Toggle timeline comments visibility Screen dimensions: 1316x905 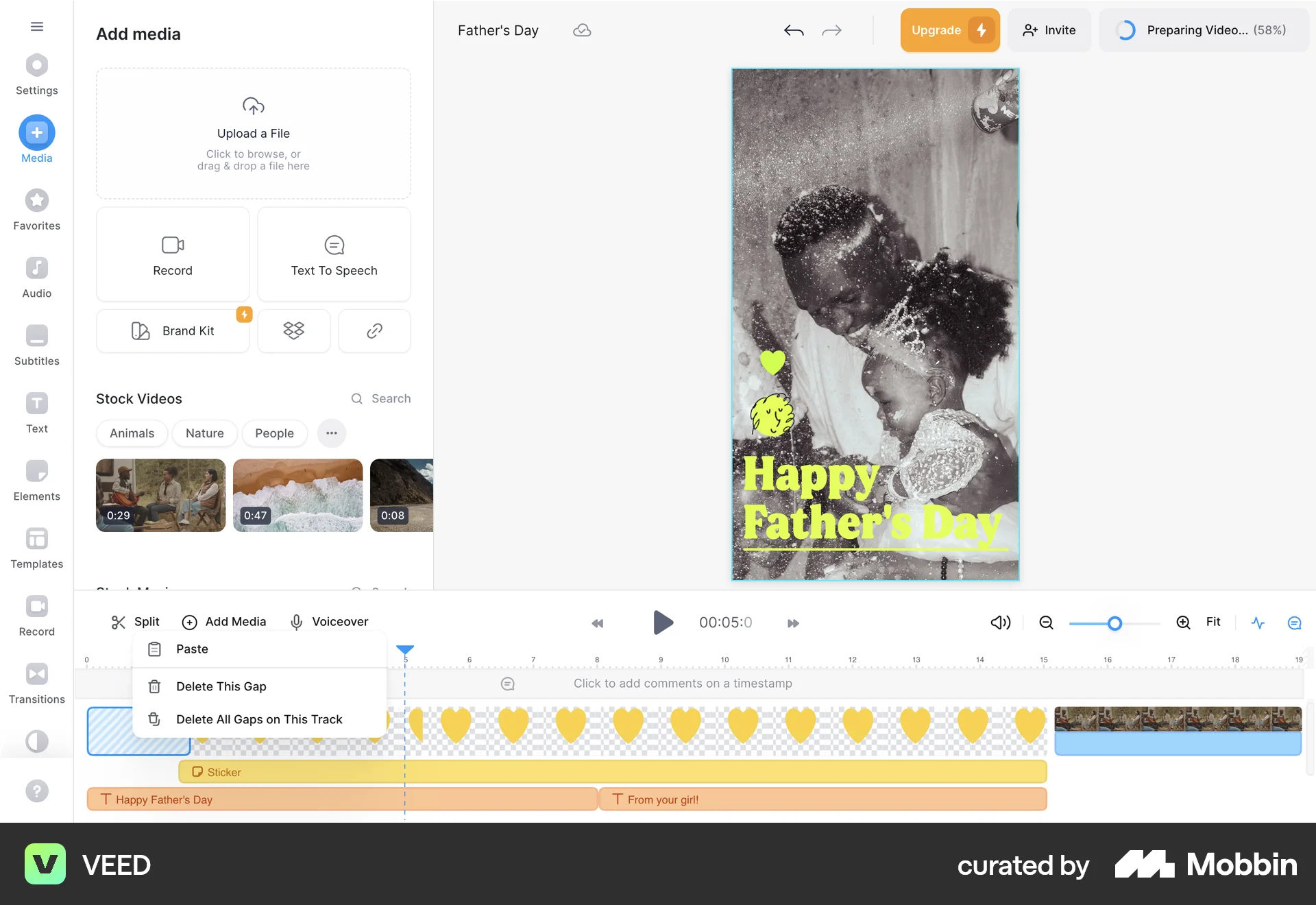point(1295,624)
